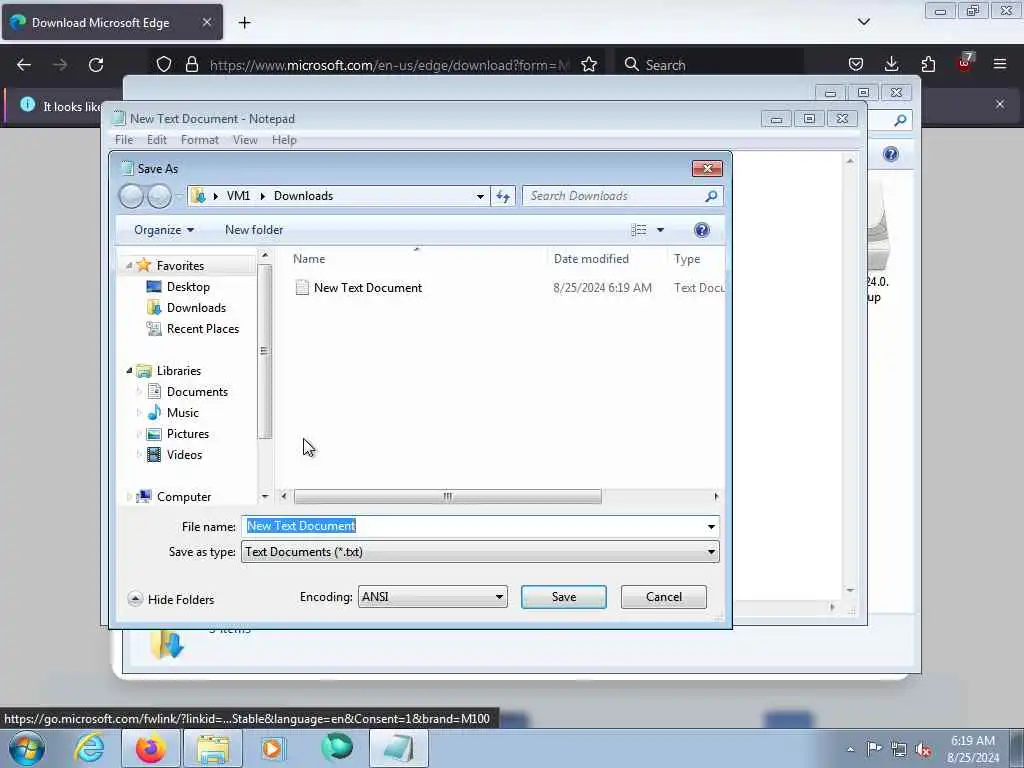Open the Organize dropdown menu
The height and width of the screenshot is (768, 1024).
164,230
